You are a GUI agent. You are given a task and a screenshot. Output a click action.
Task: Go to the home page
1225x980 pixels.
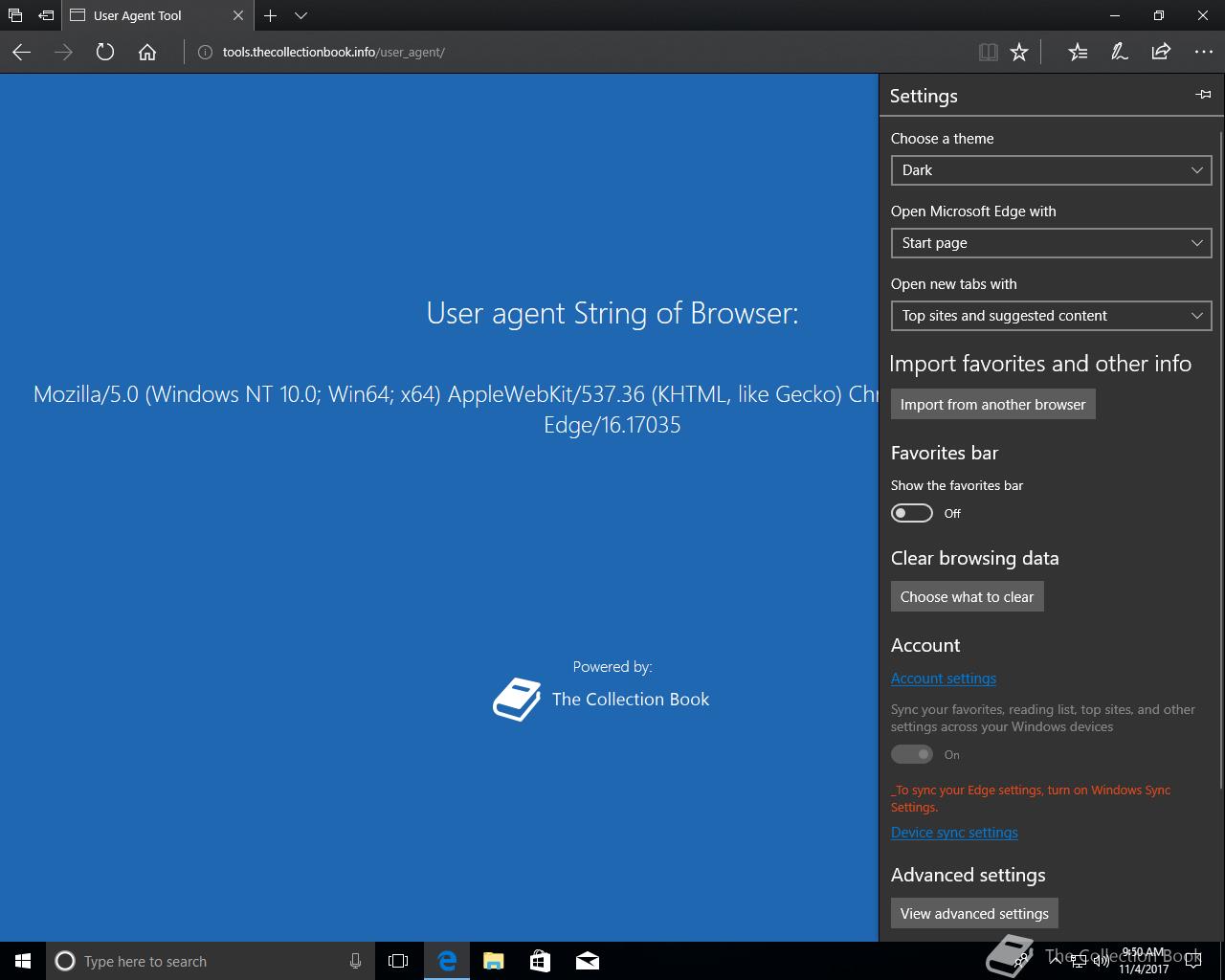pos(147,53)
